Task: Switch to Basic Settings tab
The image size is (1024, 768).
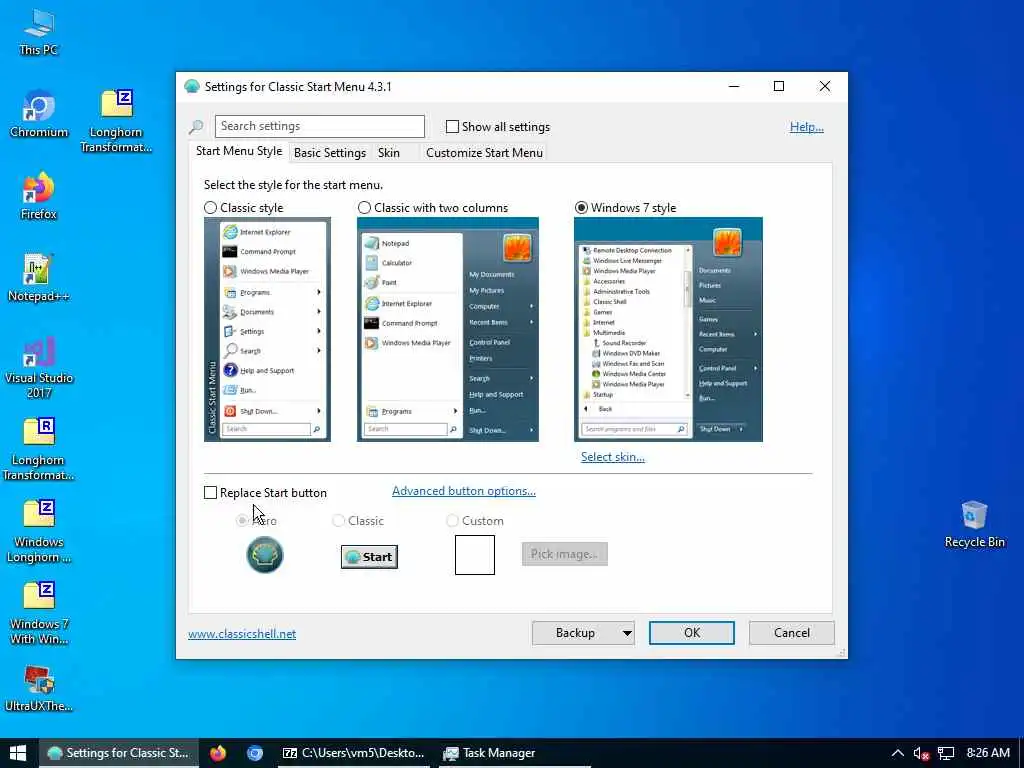Action: click(330, 153)
